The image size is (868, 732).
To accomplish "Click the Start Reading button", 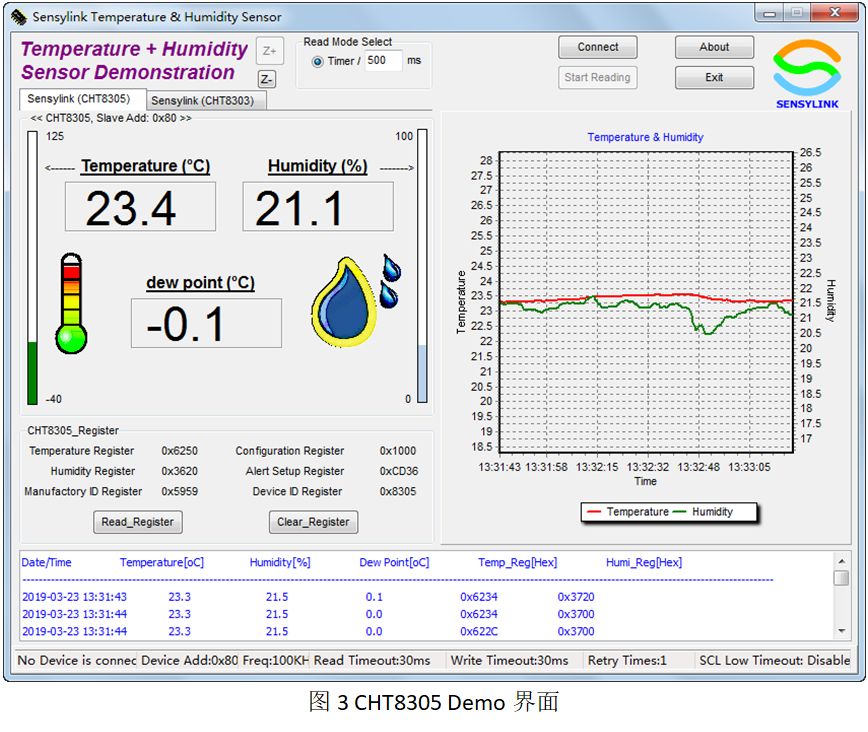I will pyautogui.click(x=597, y=78).
